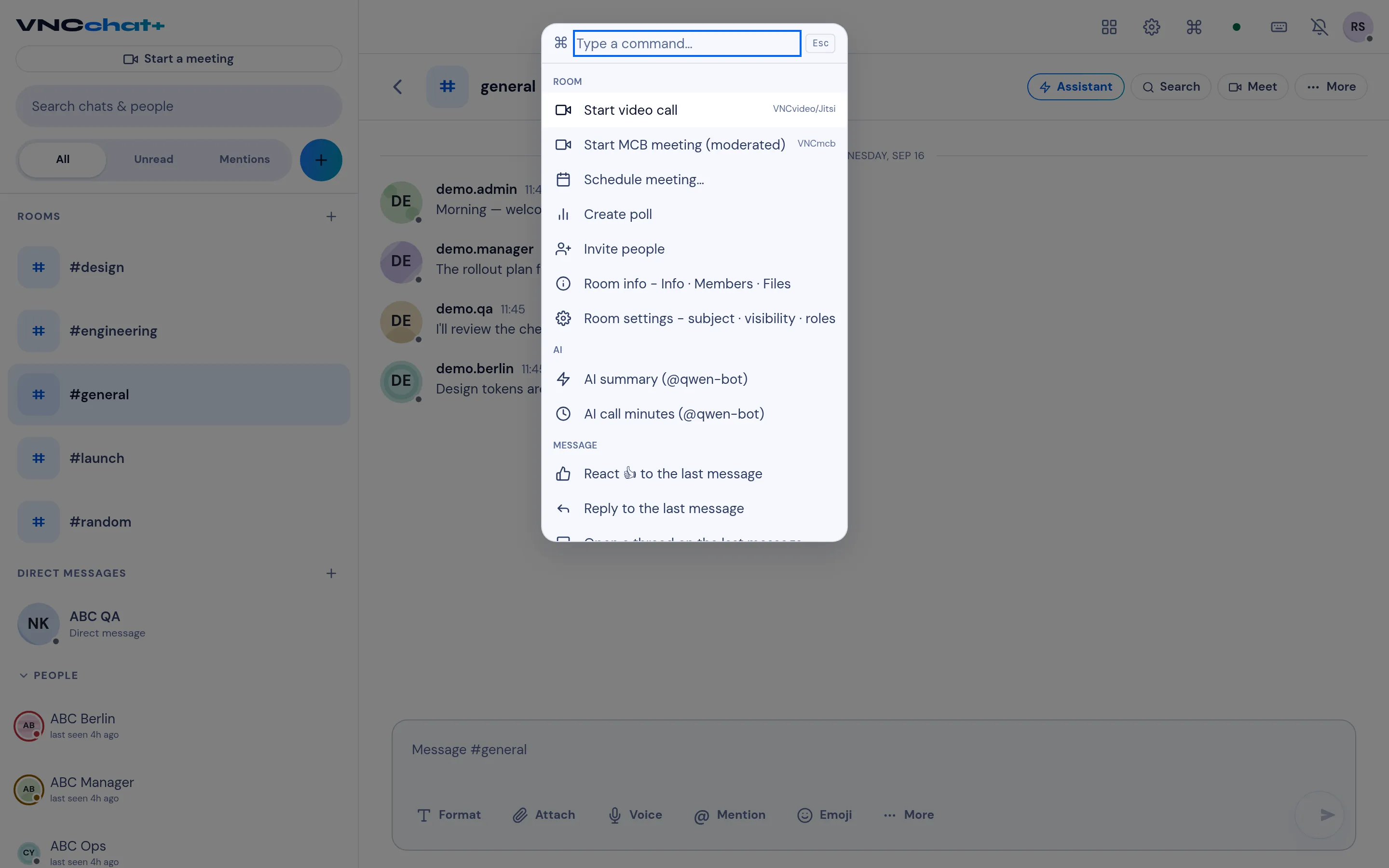Image resolution: width=1389 pixels, height=868 pixels.
Task: Focus Search chats & people field
Action: [x=178, y=106]
